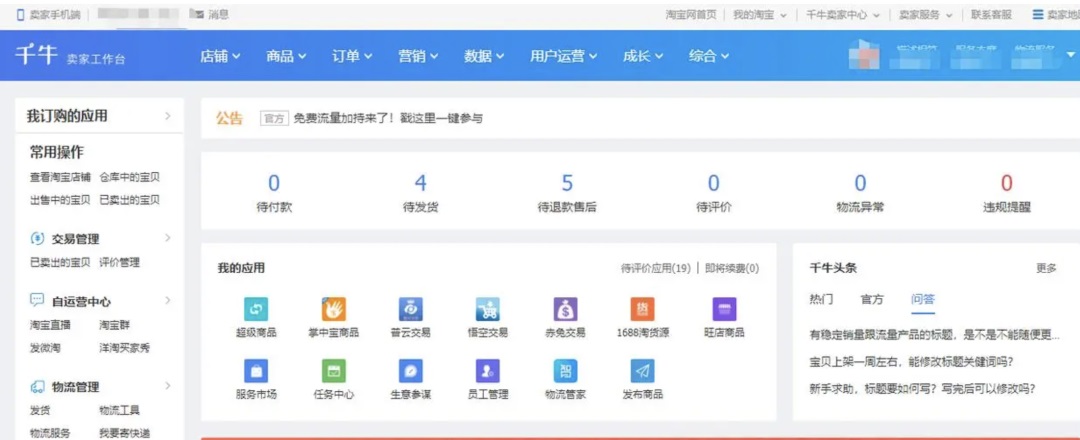The width and height of the screenshot is (1080, 440).
Task: Open 淘宝直播 link
Action: (x=50, y=324)
